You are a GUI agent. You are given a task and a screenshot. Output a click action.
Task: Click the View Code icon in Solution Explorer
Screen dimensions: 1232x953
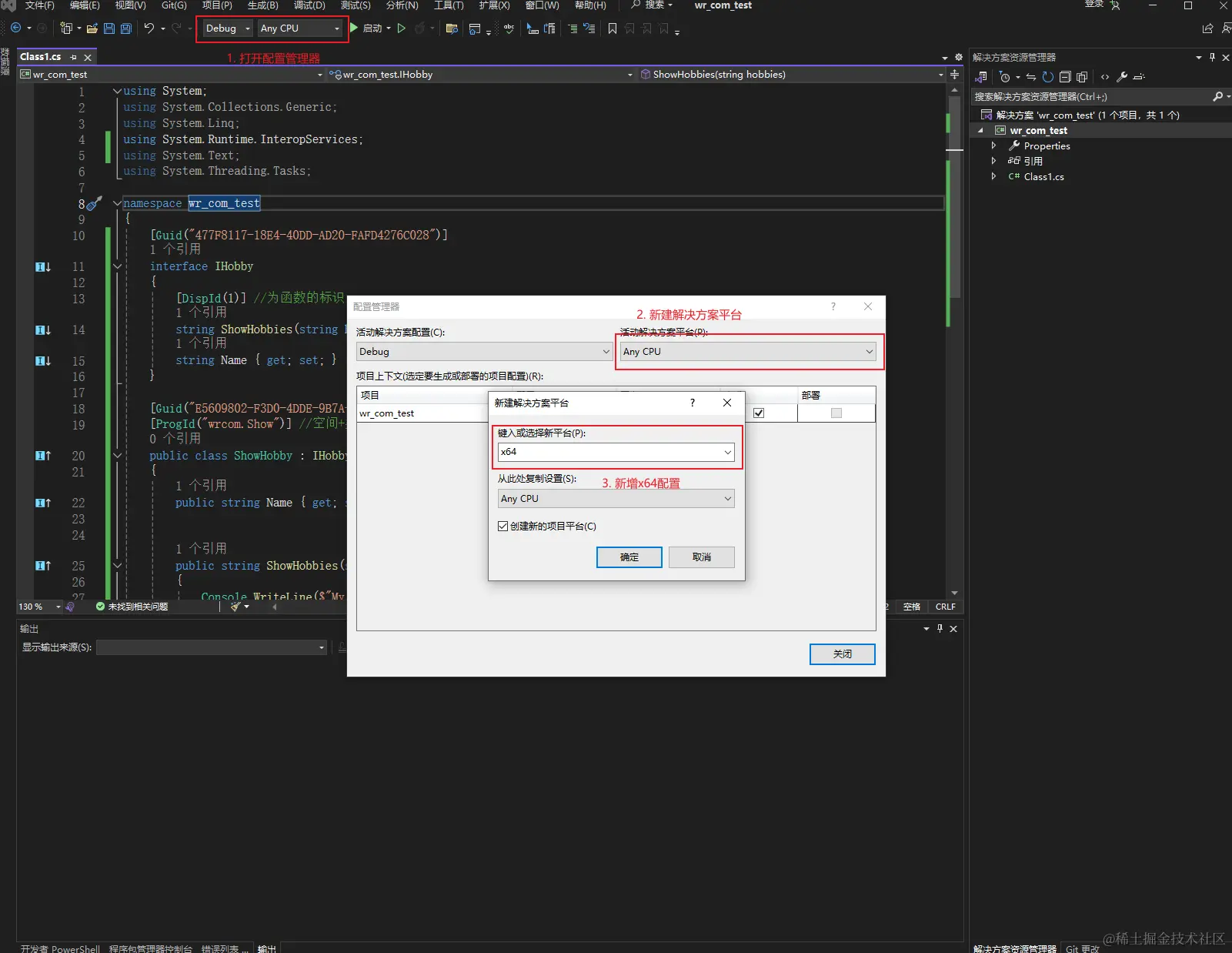(x=1105, y=77)
